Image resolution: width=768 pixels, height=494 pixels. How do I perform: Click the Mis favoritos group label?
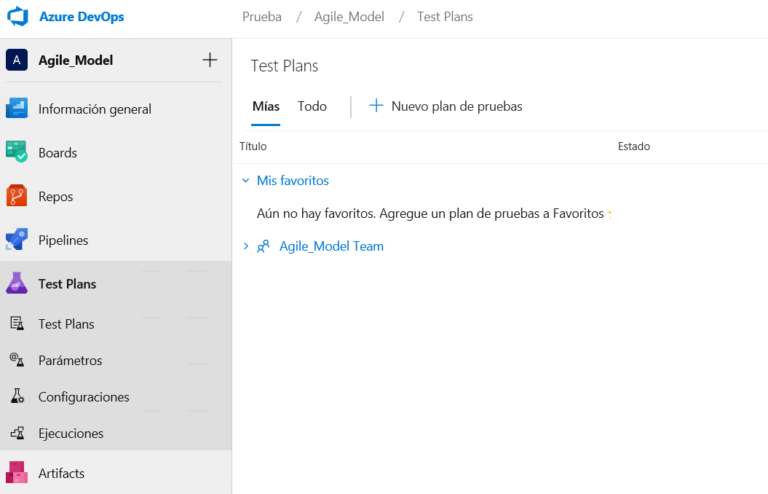(x=293, y=181)
